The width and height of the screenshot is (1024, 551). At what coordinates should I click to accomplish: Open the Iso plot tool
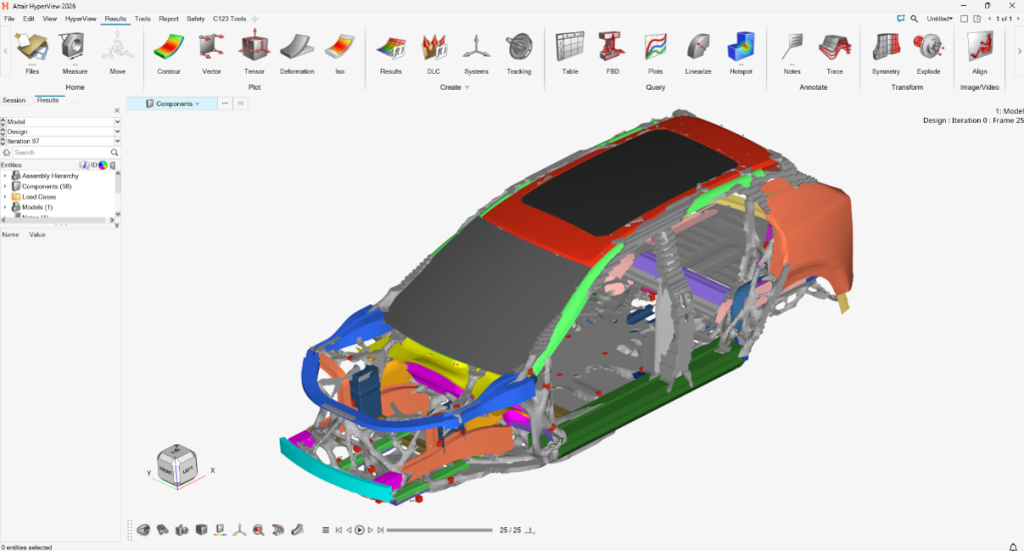[x=340, y=52]
